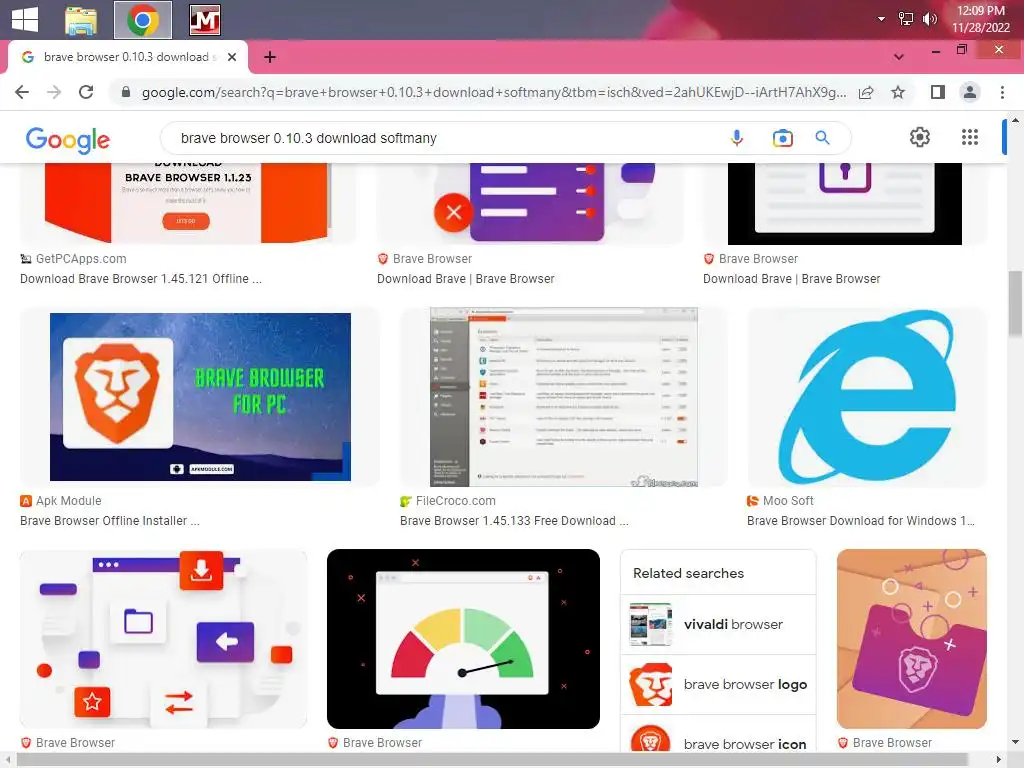The height and width of the screenshot is (768, 1024).
Task: Open Brave Browser 1.45.133 Free Download result
Action: click(515, 521)
